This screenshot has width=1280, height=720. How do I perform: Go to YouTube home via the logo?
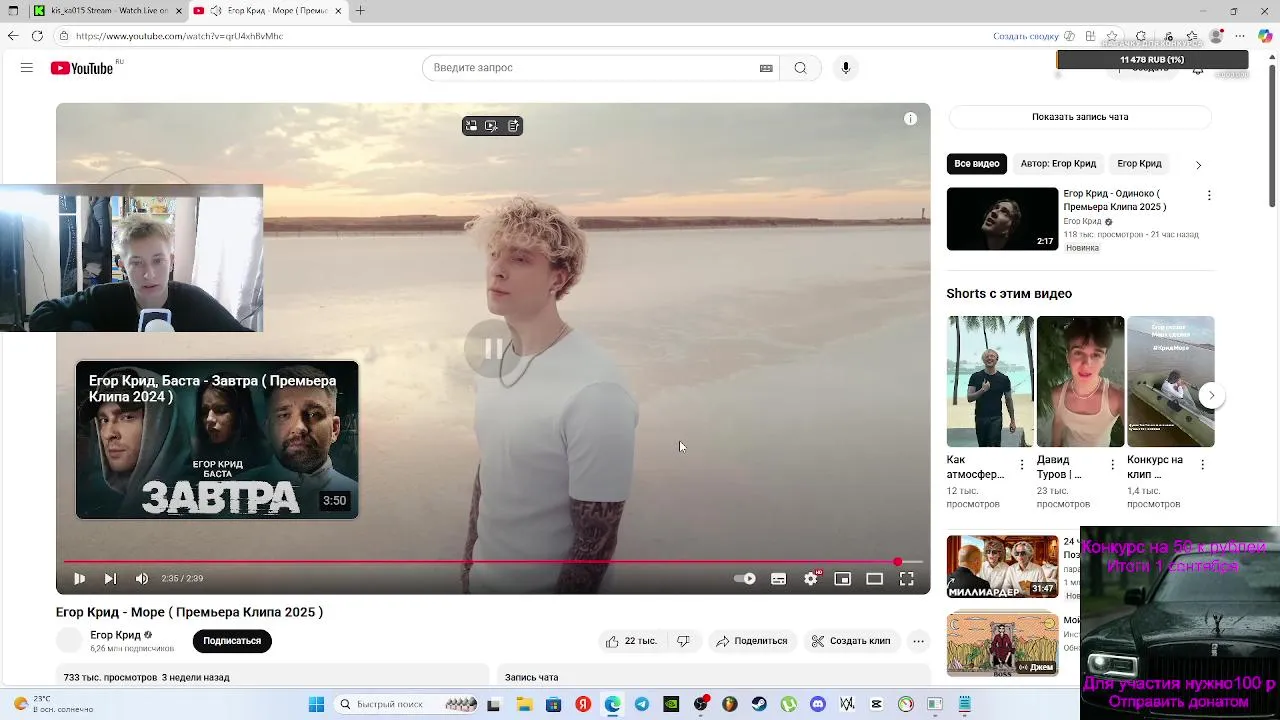click(82, 68)
